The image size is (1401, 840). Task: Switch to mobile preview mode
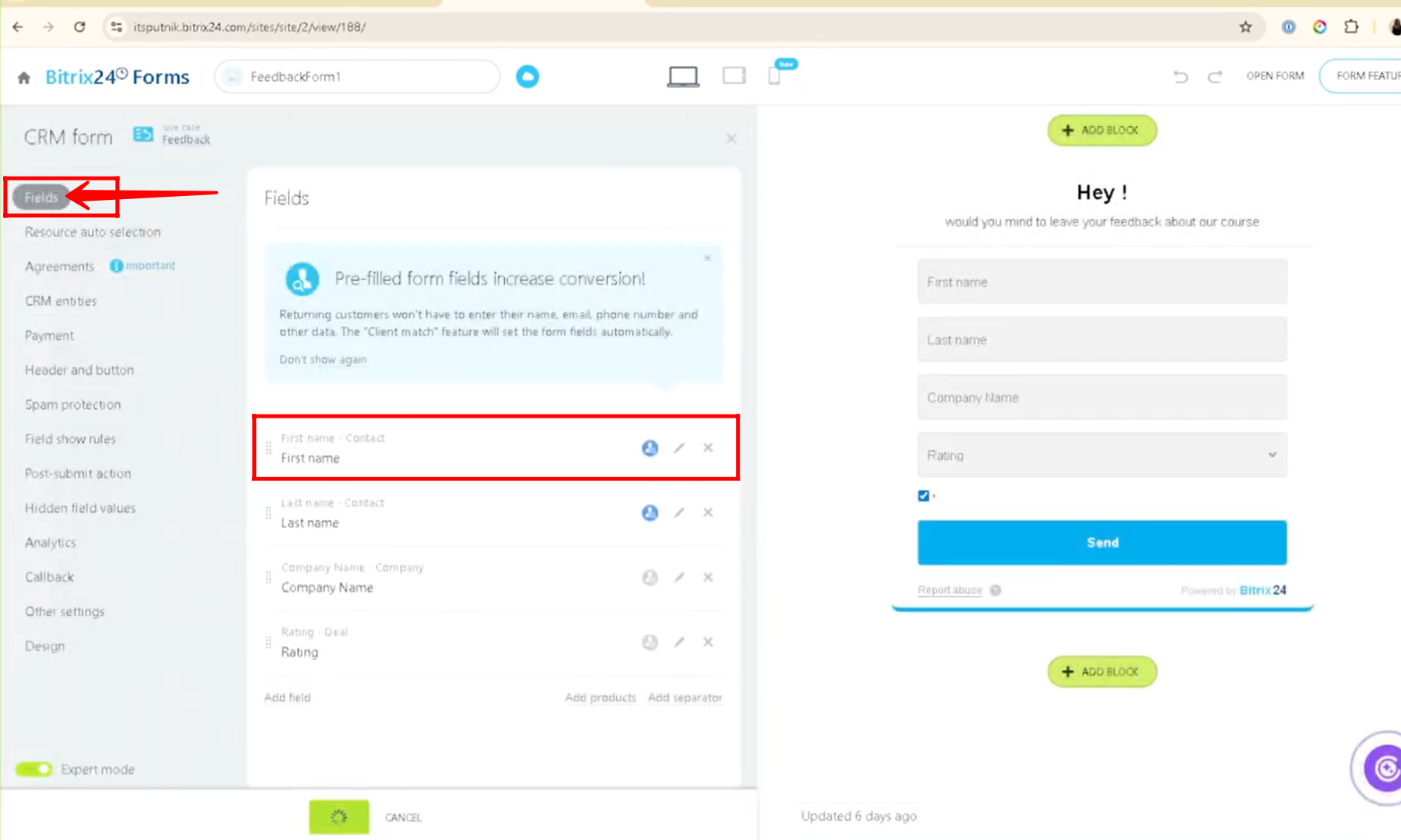774,75
